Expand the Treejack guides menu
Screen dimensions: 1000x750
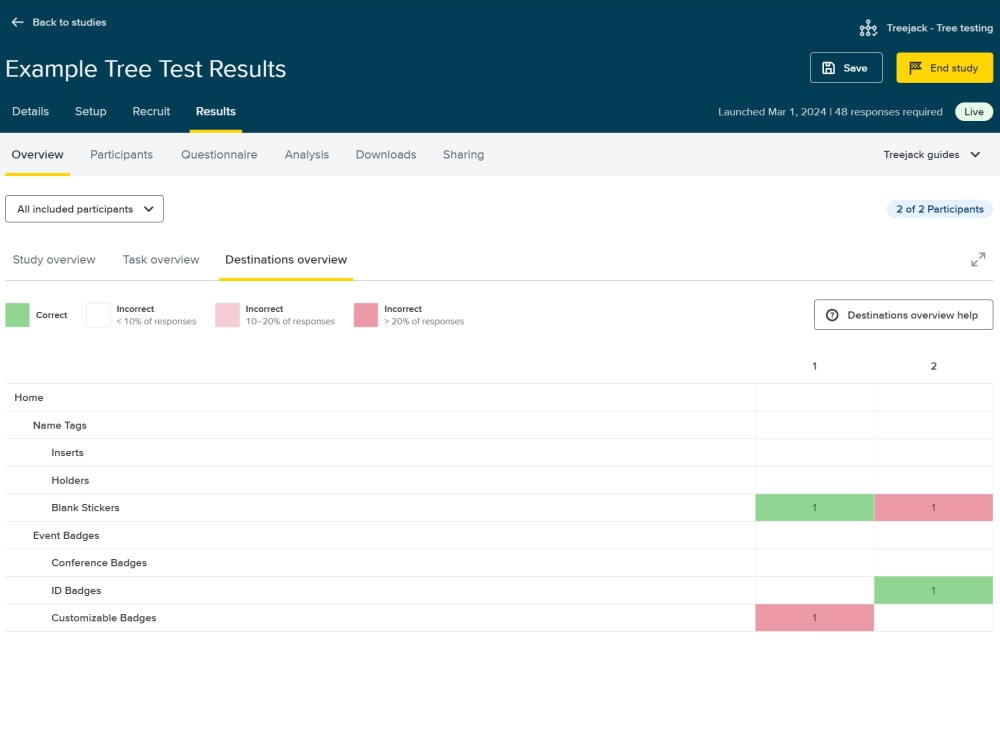point(932,154)
